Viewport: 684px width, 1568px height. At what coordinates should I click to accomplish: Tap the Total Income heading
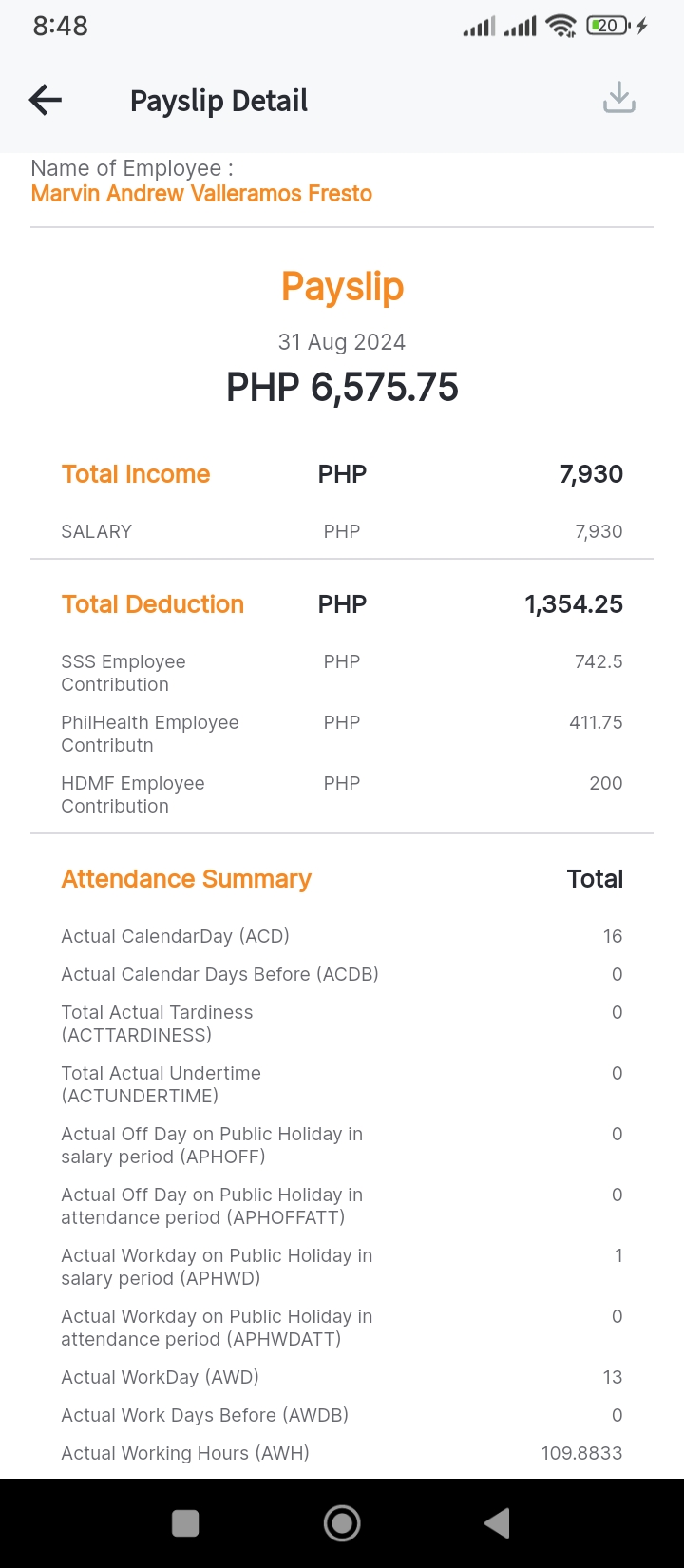pos(136,474)
